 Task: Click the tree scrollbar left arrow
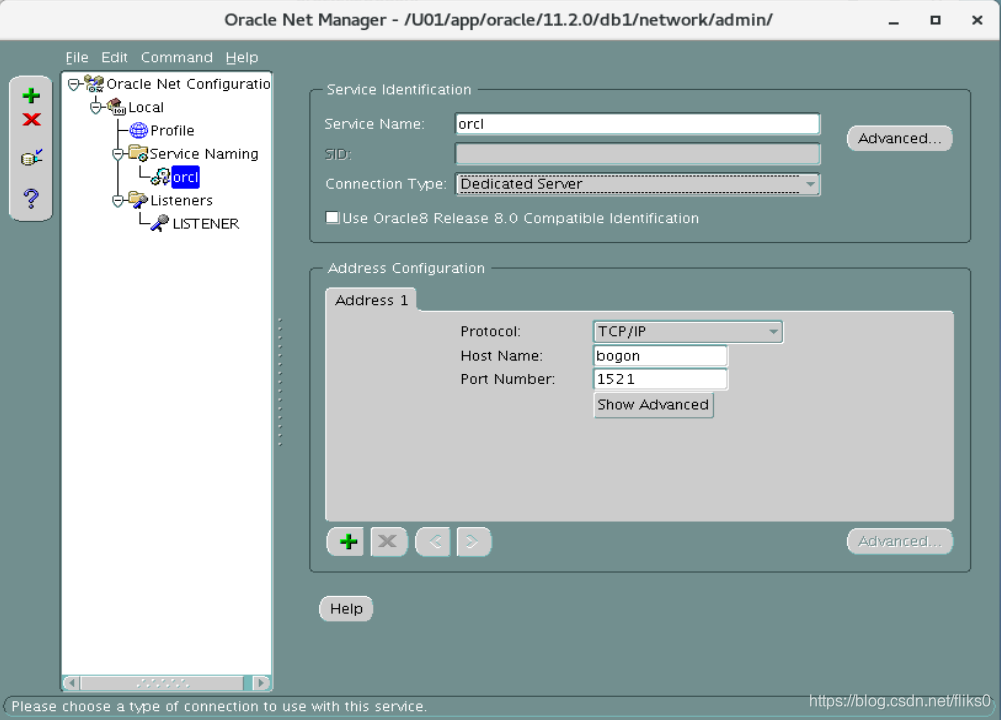point(72,683)
